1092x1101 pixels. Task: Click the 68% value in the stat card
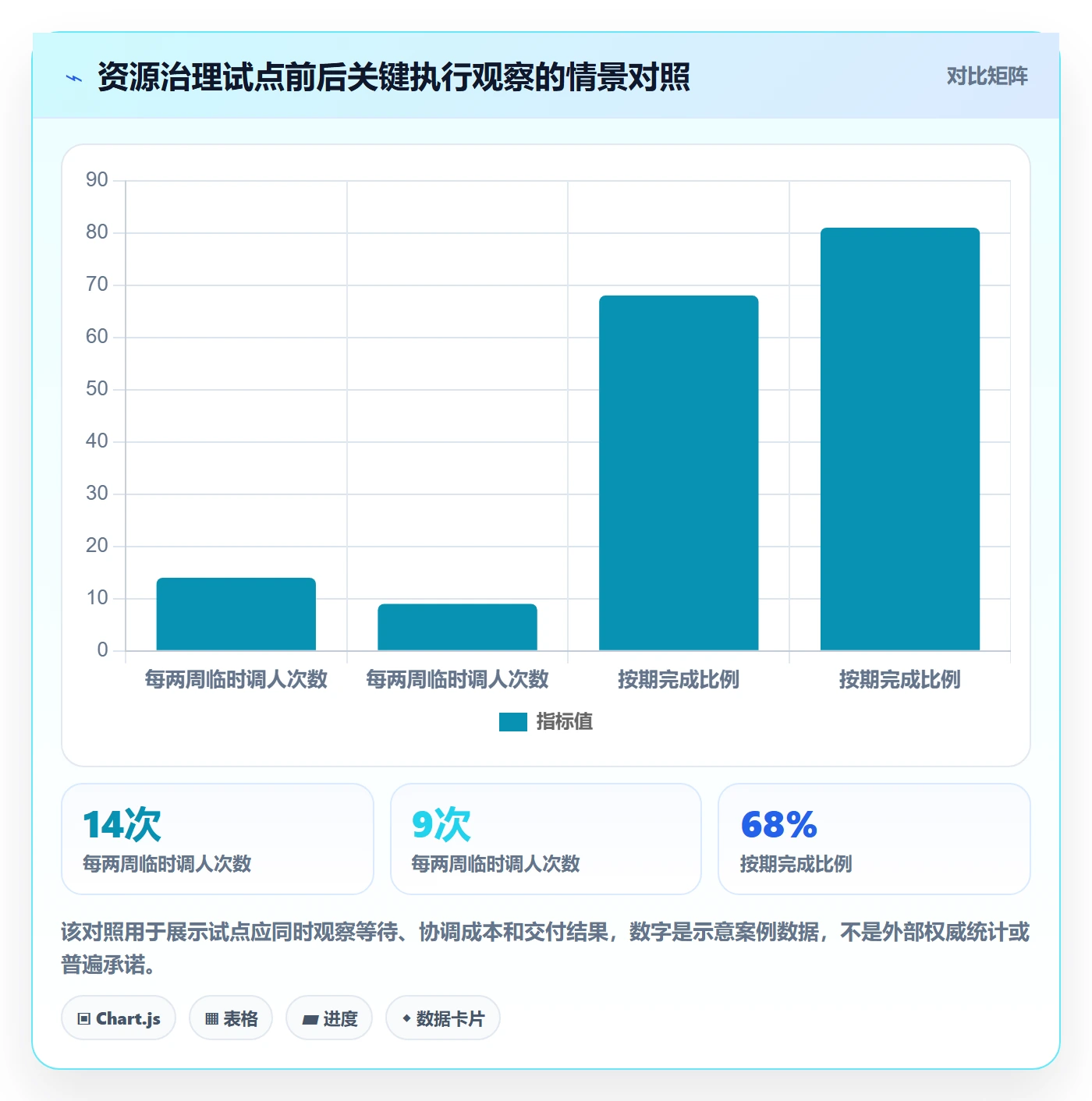click(779, 824)
